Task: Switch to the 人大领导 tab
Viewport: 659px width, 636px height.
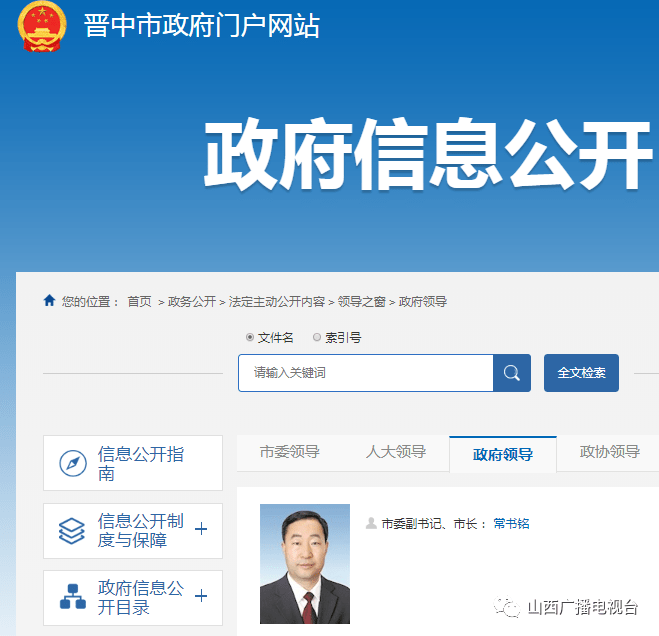Action: [396, 452]
